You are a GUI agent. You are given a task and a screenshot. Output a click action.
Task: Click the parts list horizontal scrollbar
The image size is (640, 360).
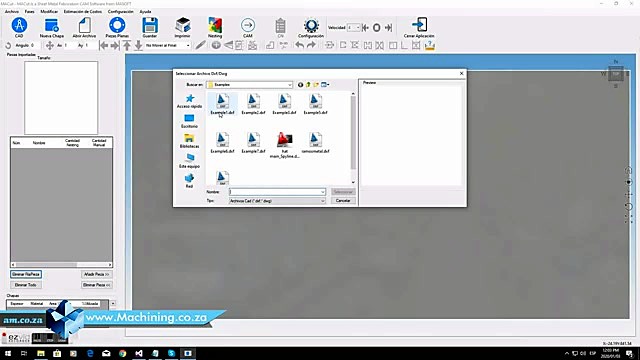coord(62,265)
